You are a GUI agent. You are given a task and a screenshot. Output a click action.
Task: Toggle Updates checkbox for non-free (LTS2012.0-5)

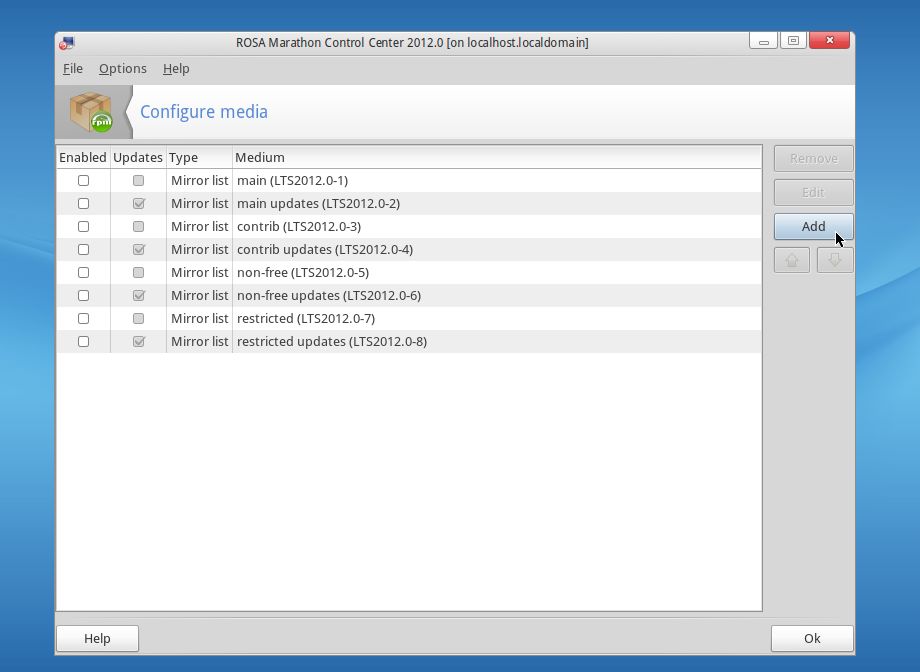pos(138,272)
